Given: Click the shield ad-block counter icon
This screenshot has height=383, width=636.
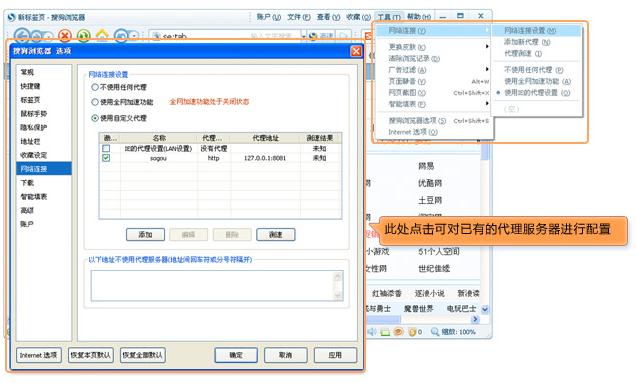Looking at the screenshot, I should point(413,332).
